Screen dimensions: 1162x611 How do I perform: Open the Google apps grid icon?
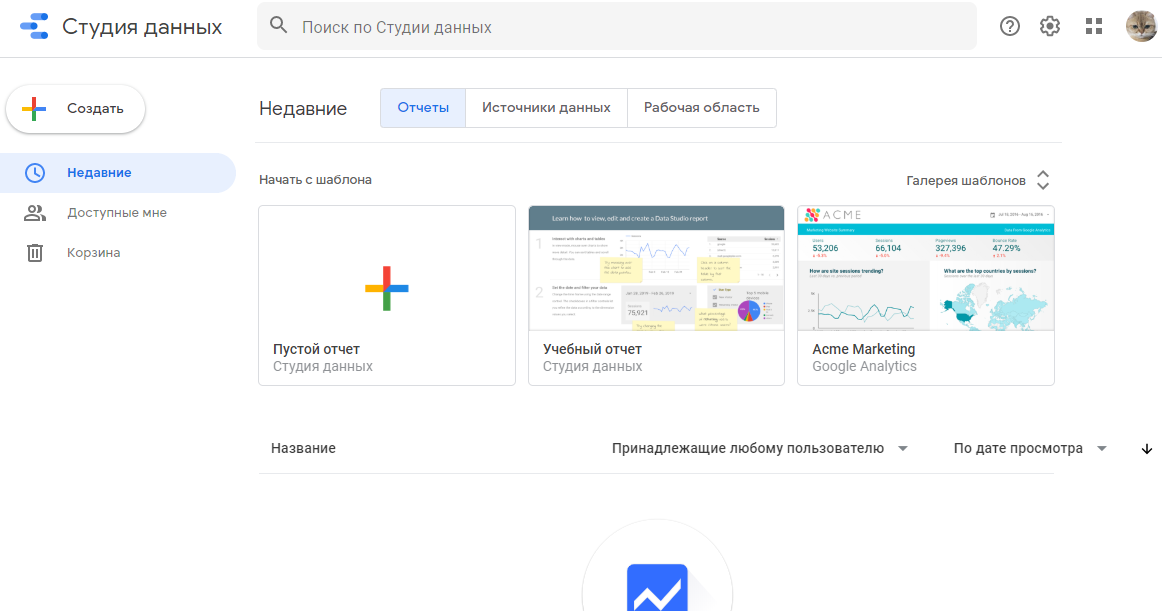tap(1094, 27)
